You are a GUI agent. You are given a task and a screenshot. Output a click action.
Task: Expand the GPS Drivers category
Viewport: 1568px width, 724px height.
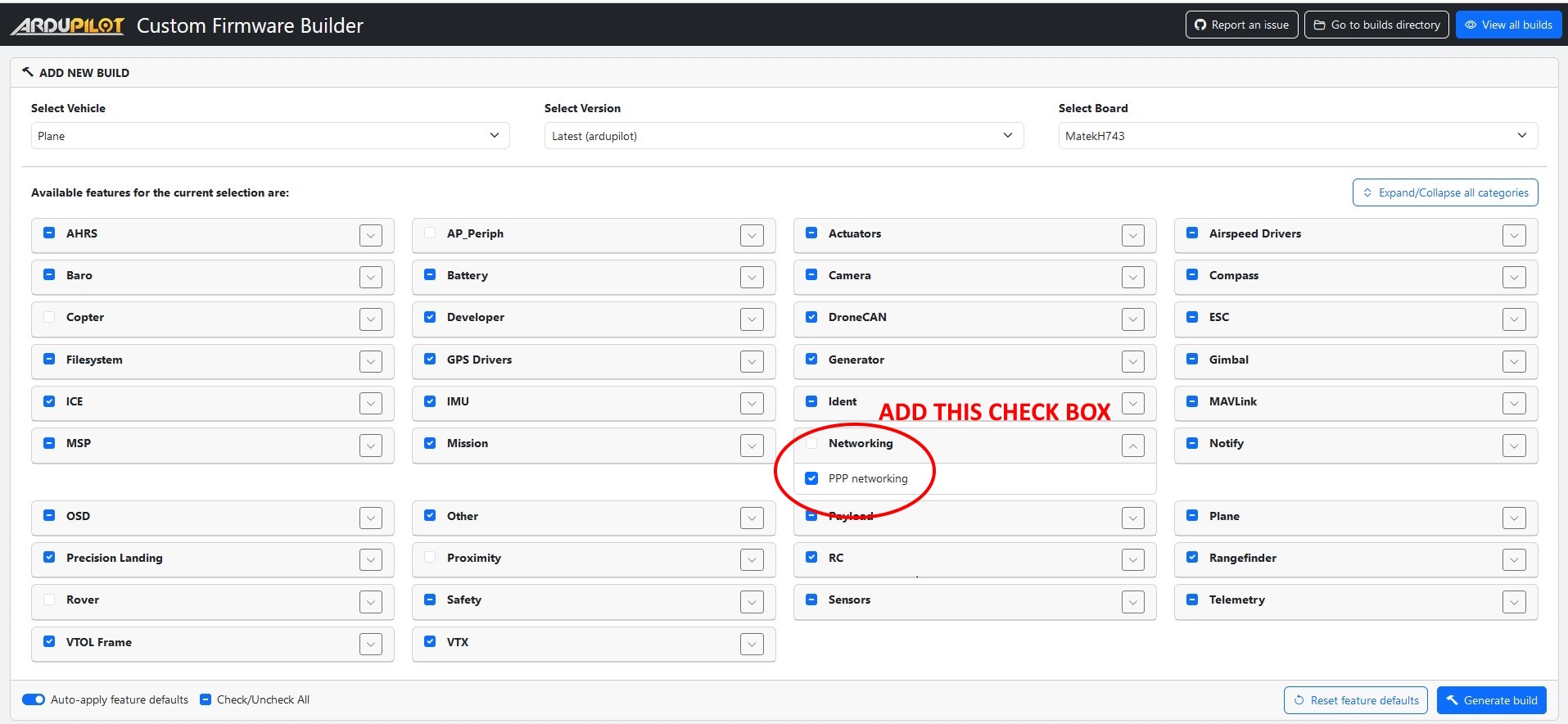pyautogui.click(x=752, y=361)
